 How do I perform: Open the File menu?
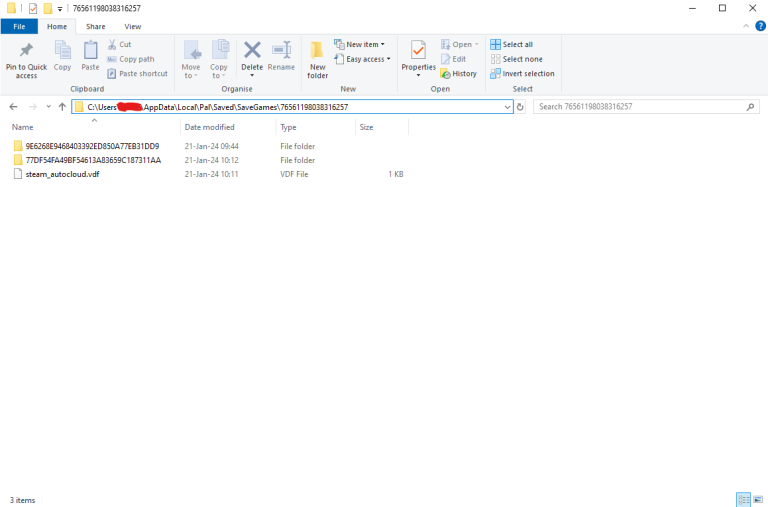(x=19, y=26)
